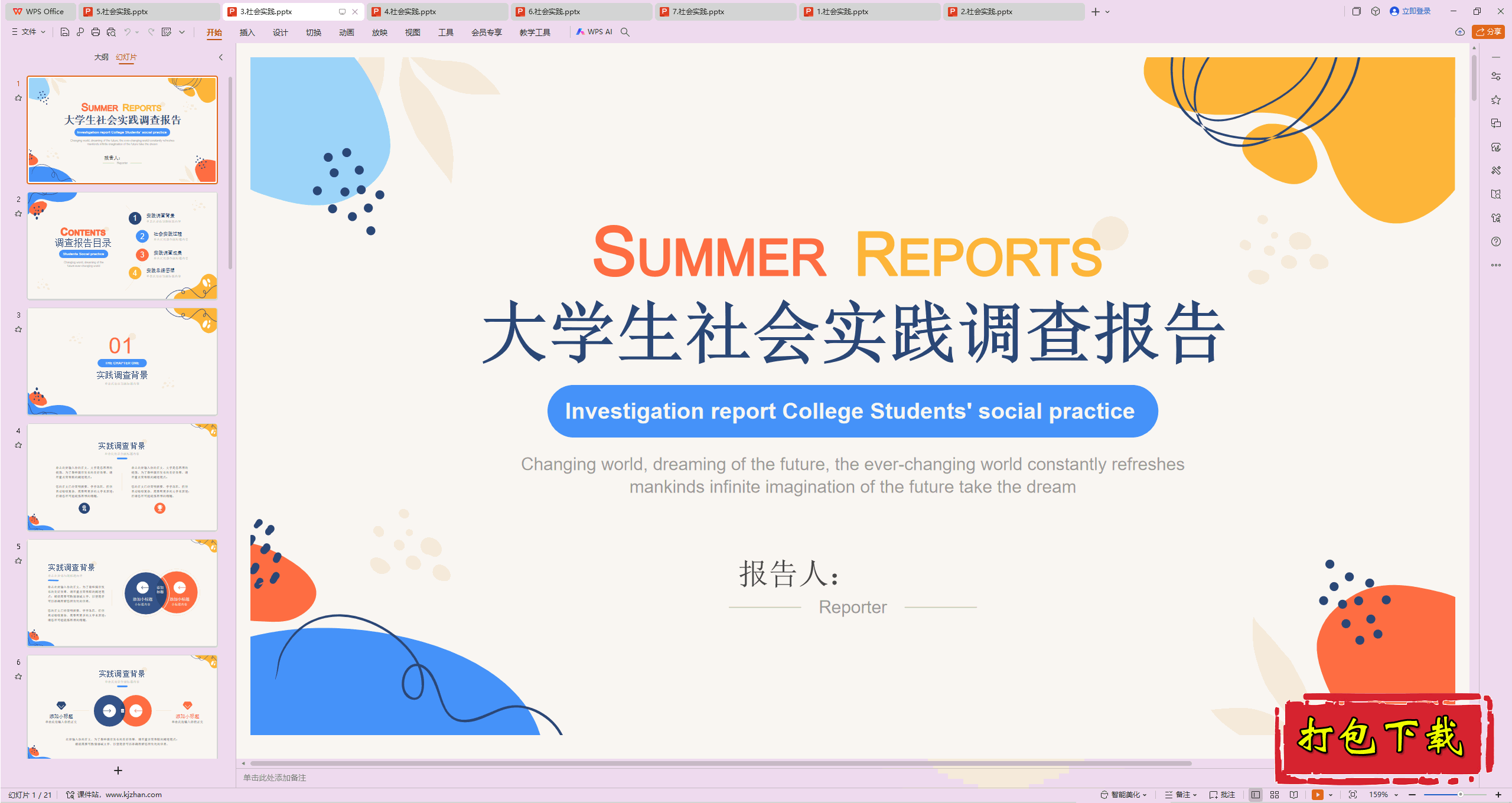Expand quick access toolbar customization arrow
The height and width of the screenshot is (803, 1512).
coord(182,32)
